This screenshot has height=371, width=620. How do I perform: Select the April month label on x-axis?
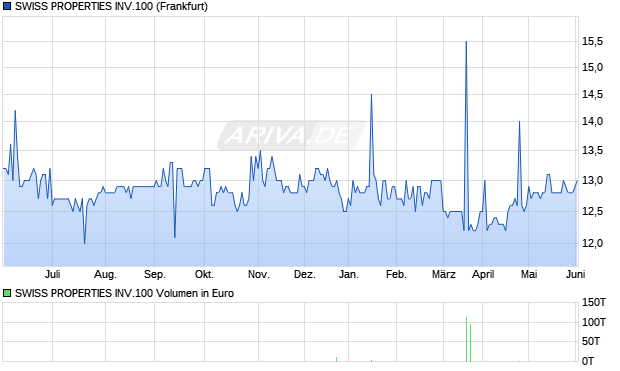(x=483, y=274)
